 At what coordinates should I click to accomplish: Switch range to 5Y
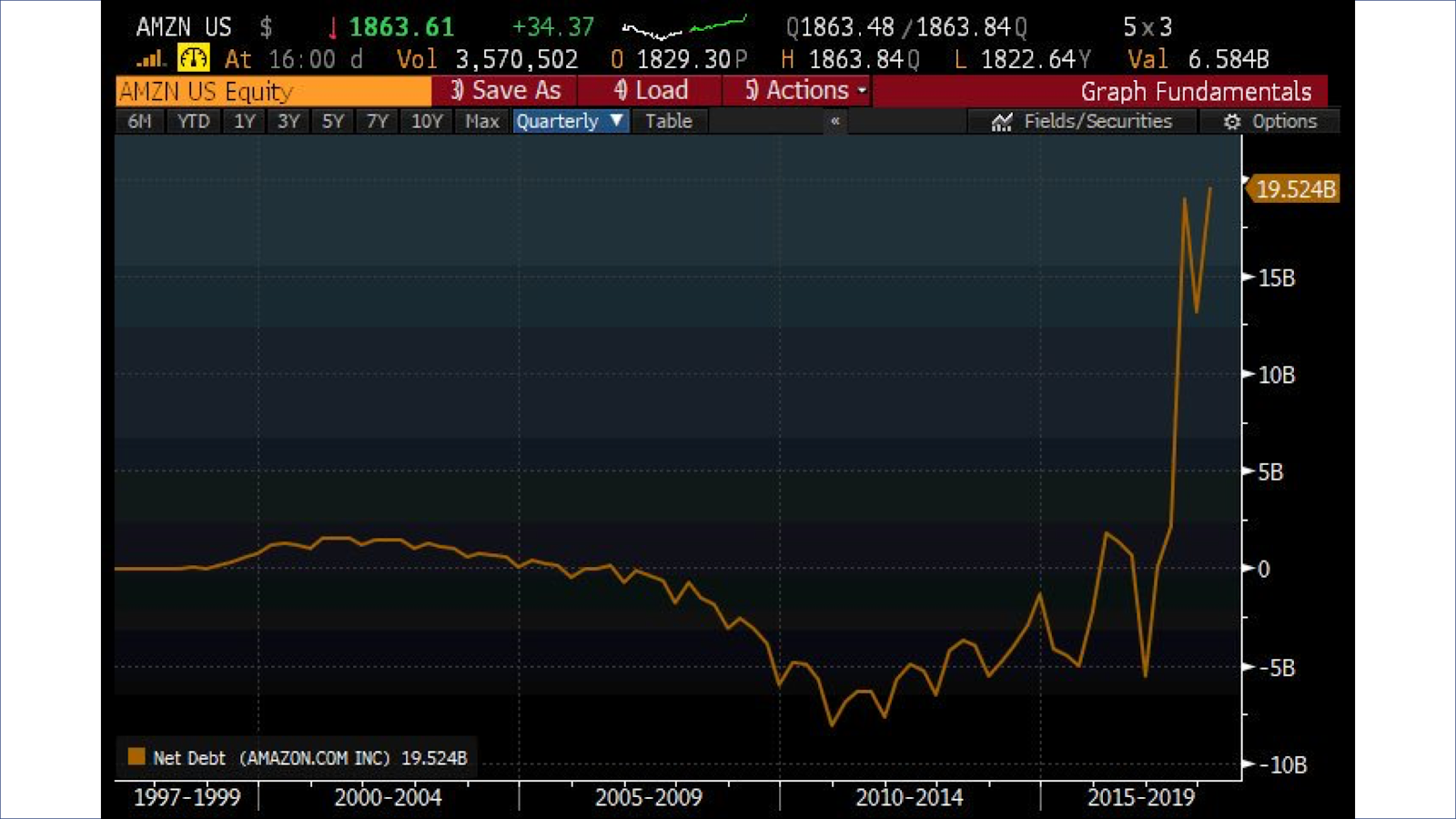click(x=333, y=121)
